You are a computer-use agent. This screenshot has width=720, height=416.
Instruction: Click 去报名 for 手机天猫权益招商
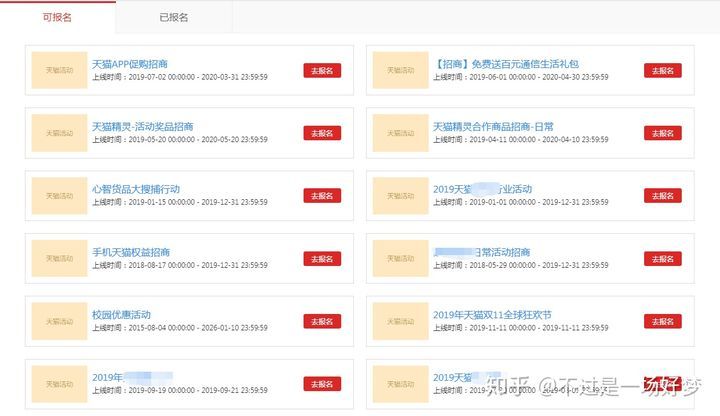(x=322, y=259)
